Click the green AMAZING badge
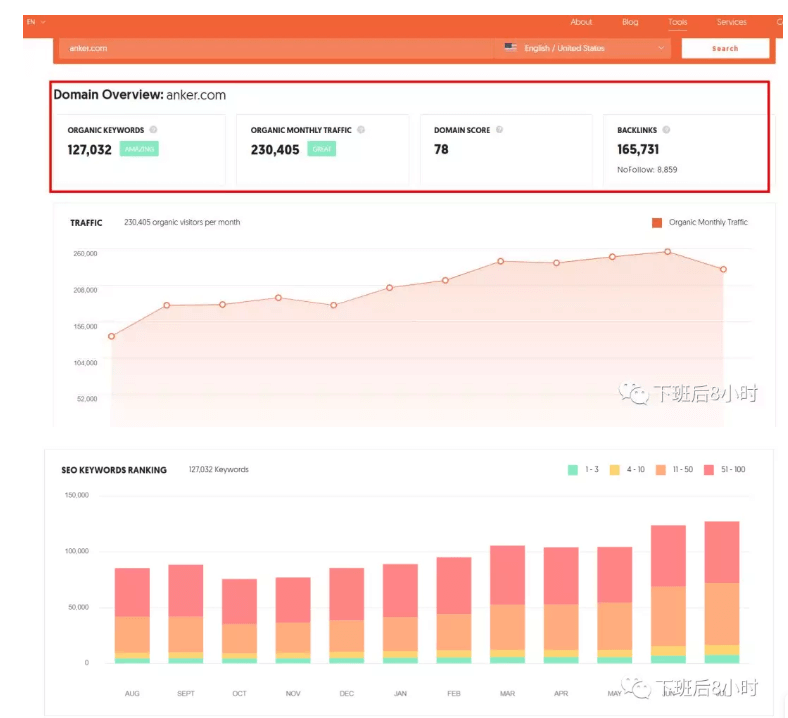This screenshot has height=718, width=788. coord(139,149)
